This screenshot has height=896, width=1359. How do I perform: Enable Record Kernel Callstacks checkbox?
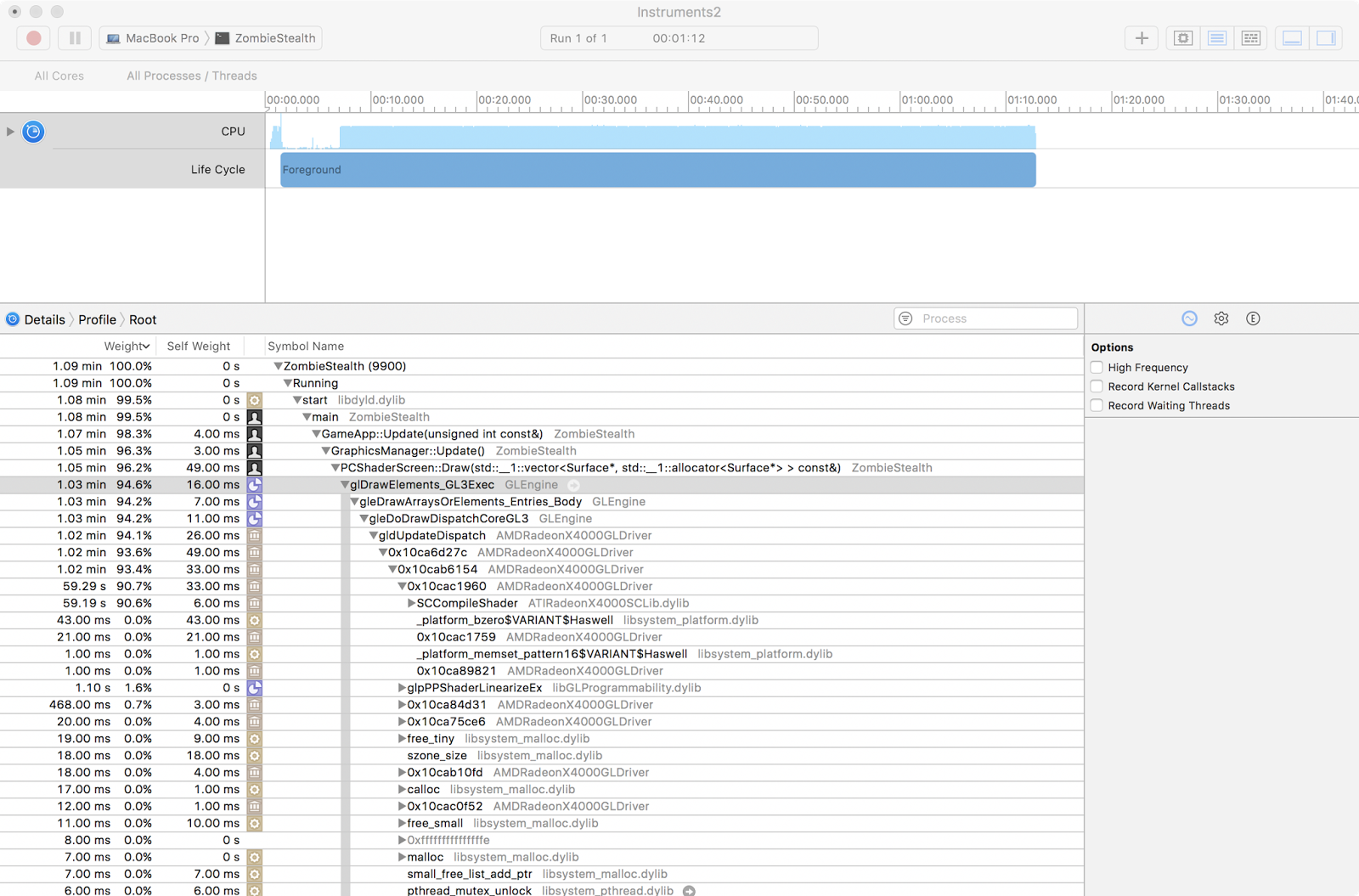tap(1097, 386)
